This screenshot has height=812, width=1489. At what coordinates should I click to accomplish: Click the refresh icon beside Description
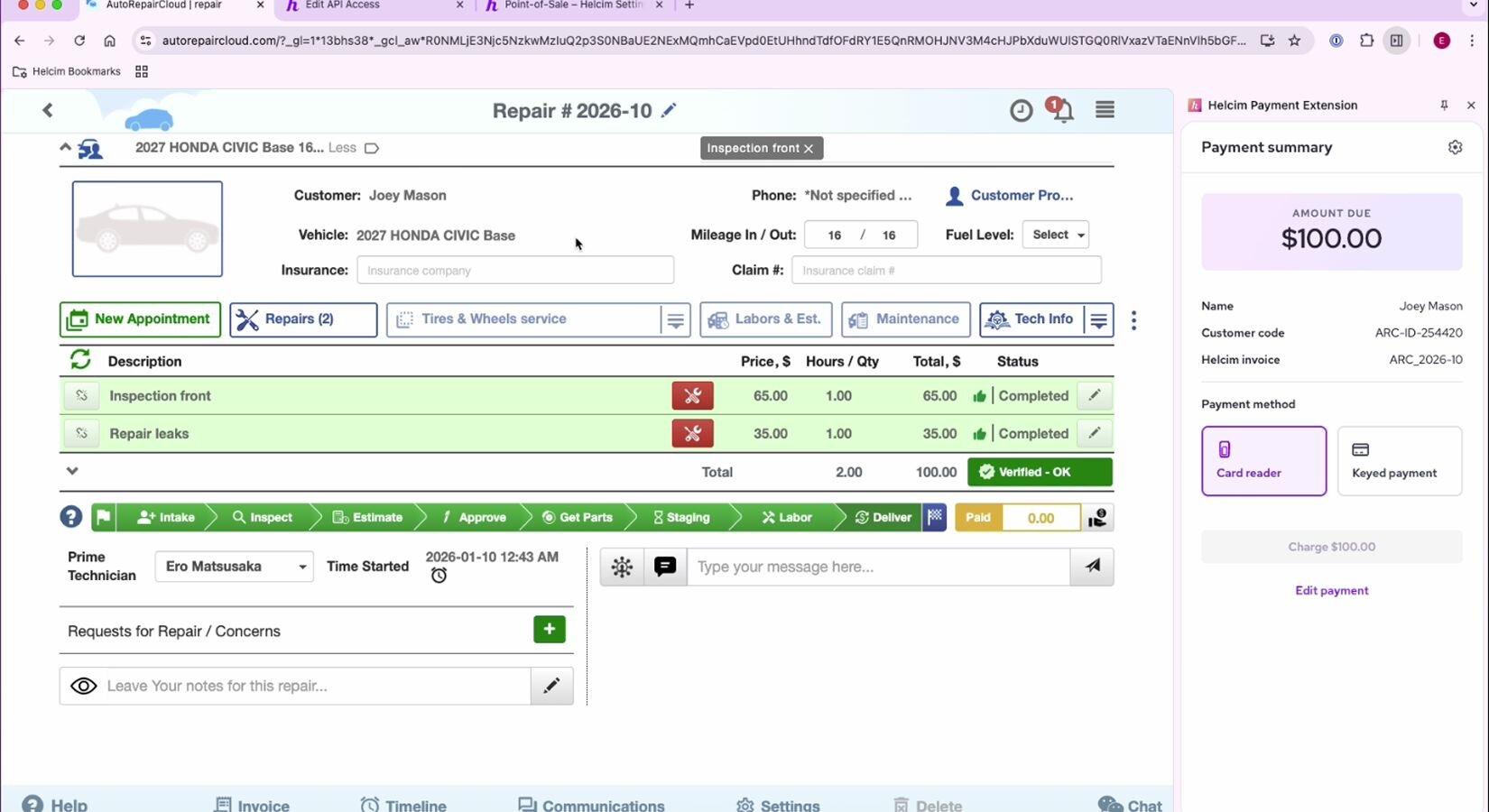[80, 360]
